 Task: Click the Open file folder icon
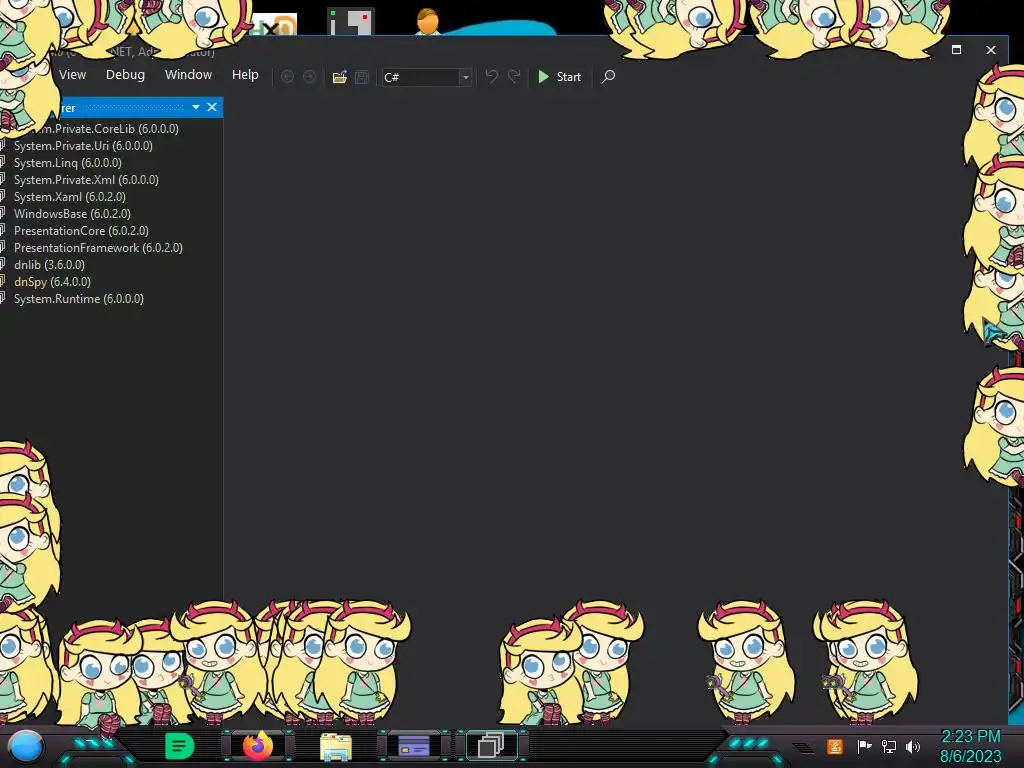coord(340,77)
